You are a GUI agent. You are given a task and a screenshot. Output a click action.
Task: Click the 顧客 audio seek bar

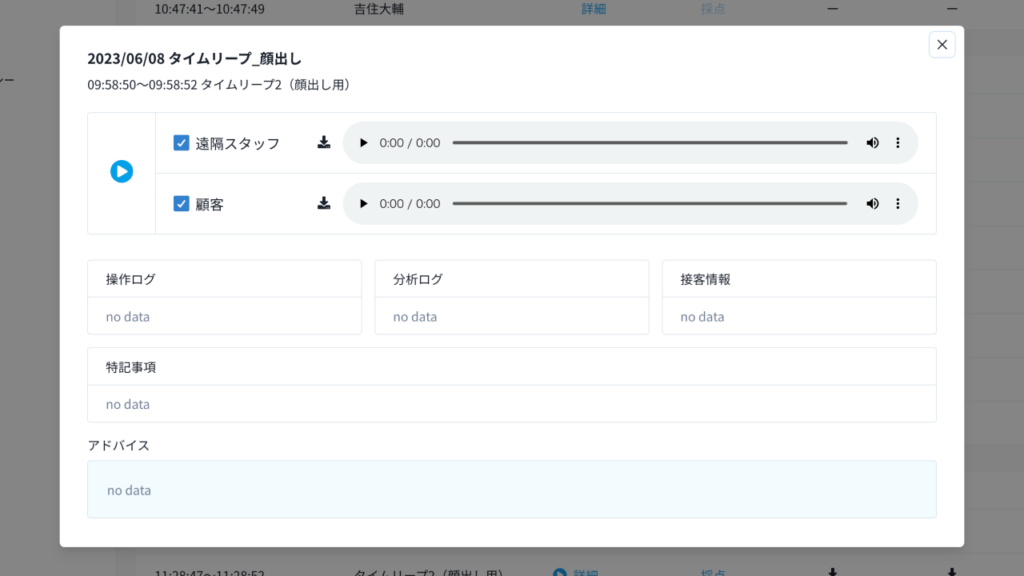[x=649, y=204]
